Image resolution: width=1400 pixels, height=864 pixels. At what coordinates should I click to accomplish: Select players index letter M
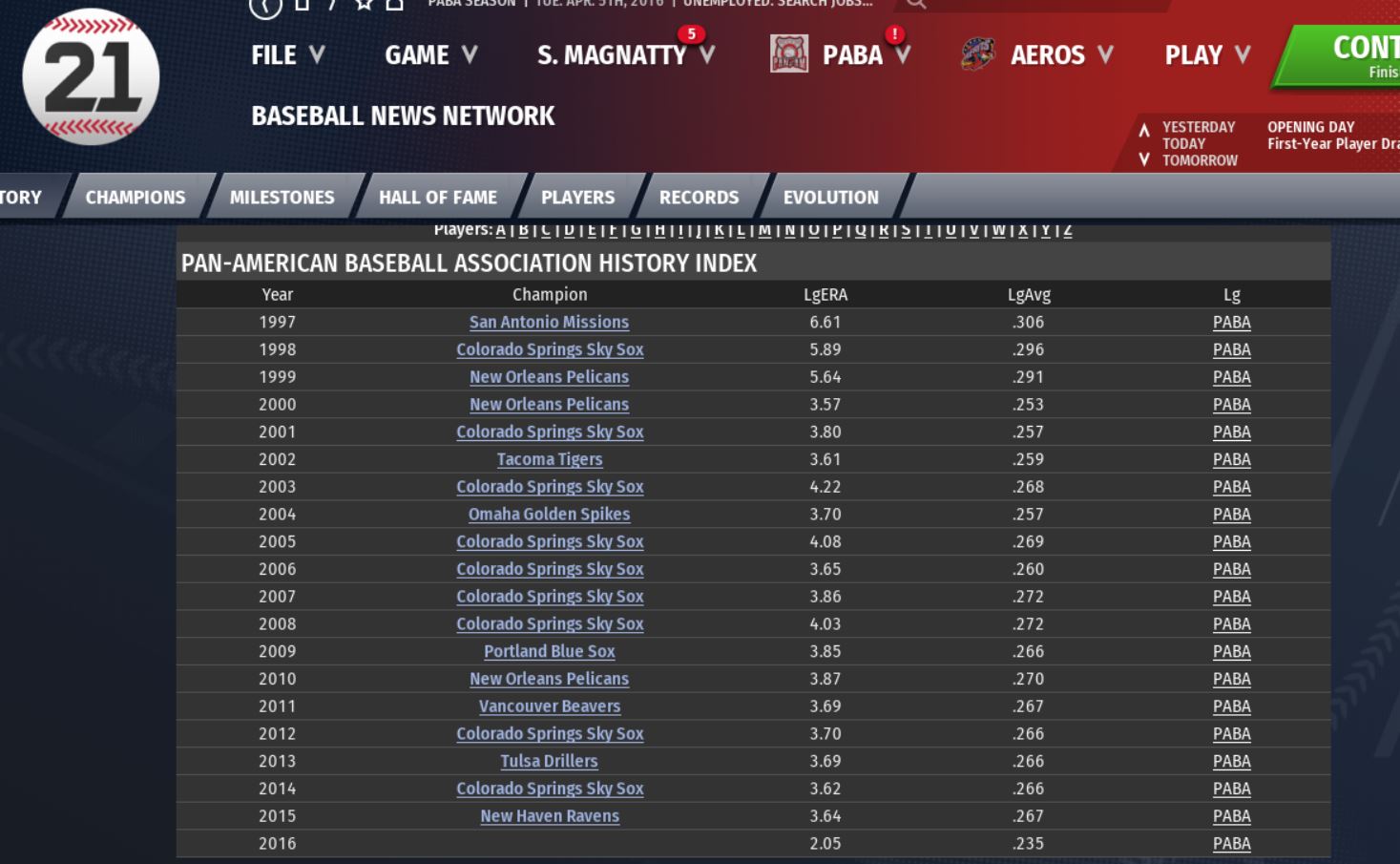(x=764, y=230)
